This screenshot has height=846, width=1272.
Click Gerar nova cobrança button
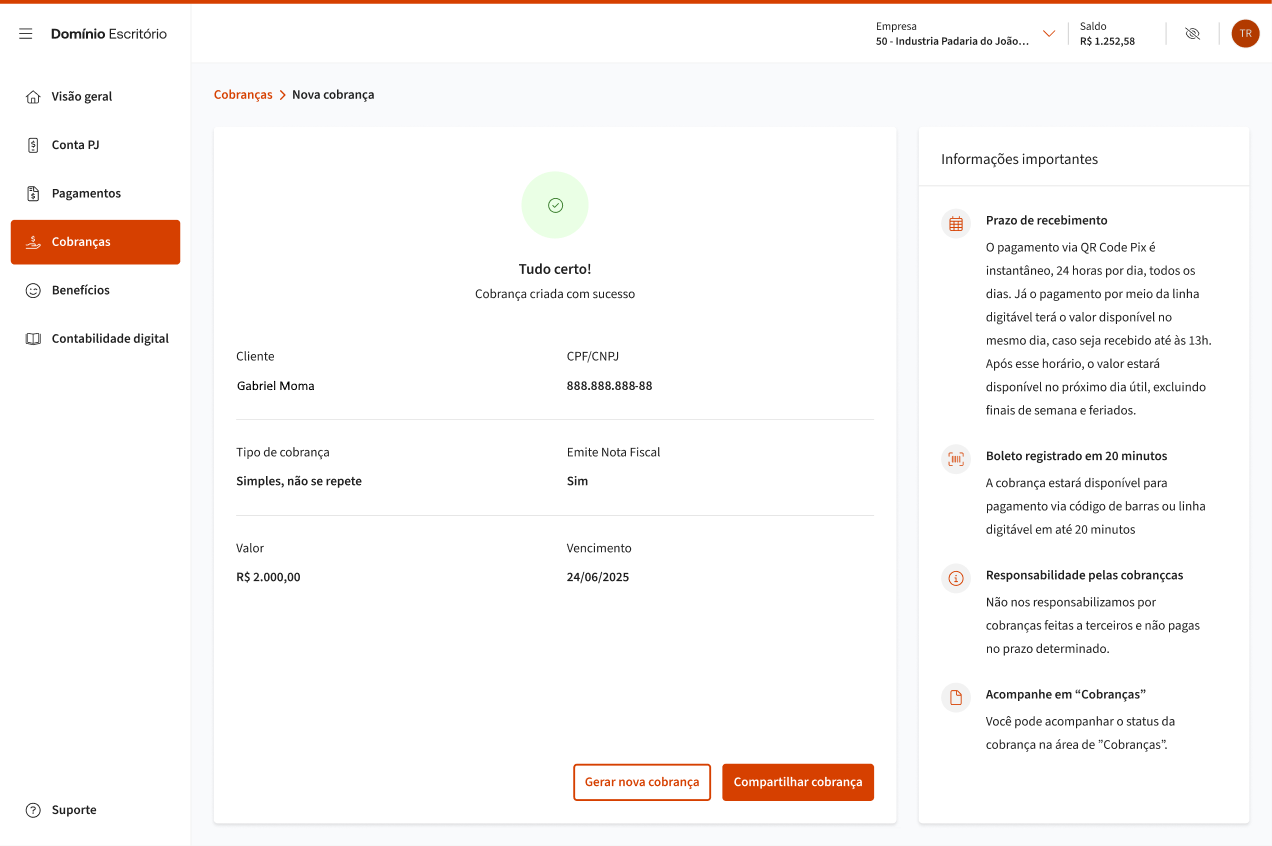pos(641,782)
